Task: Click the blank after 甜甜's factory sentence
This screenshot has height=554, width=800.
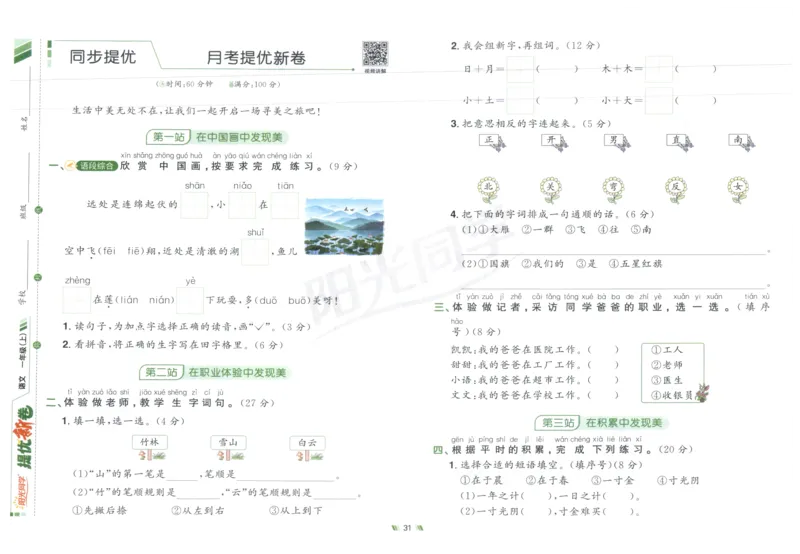Action: pyautogui.click(x=603, y=365)
